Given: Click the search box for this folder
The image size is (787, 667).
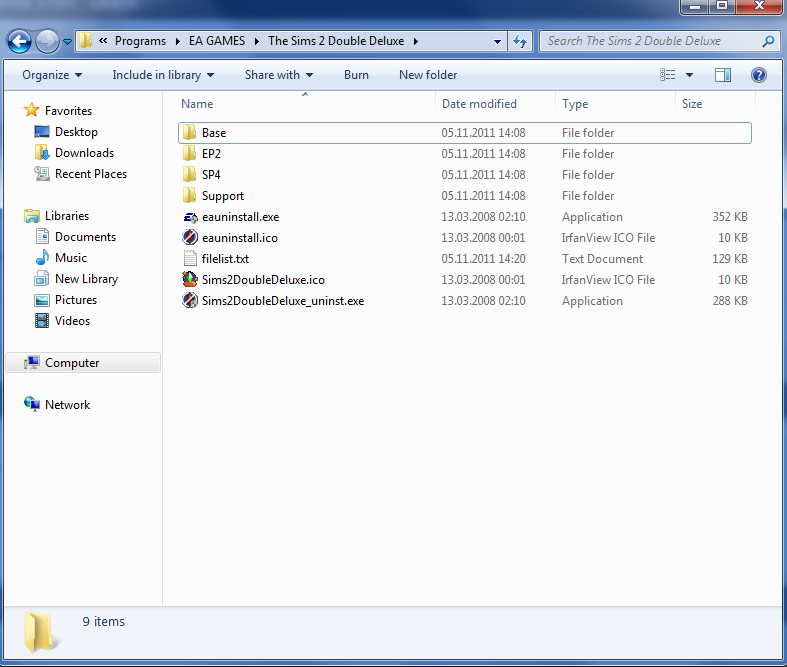Looking at the screenshot, I should 650,41.
